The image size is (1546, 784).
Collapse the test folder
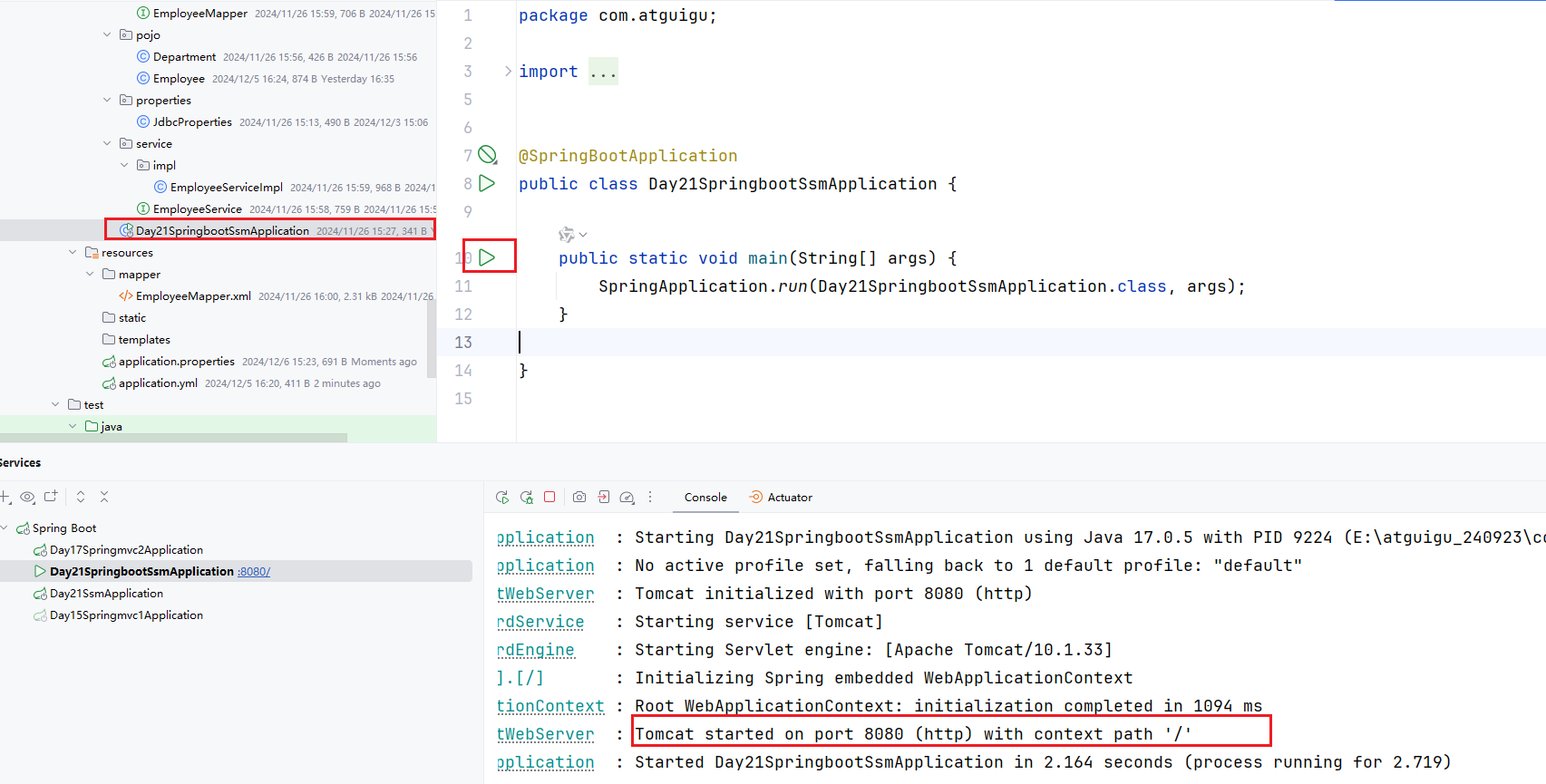[55, 404]
